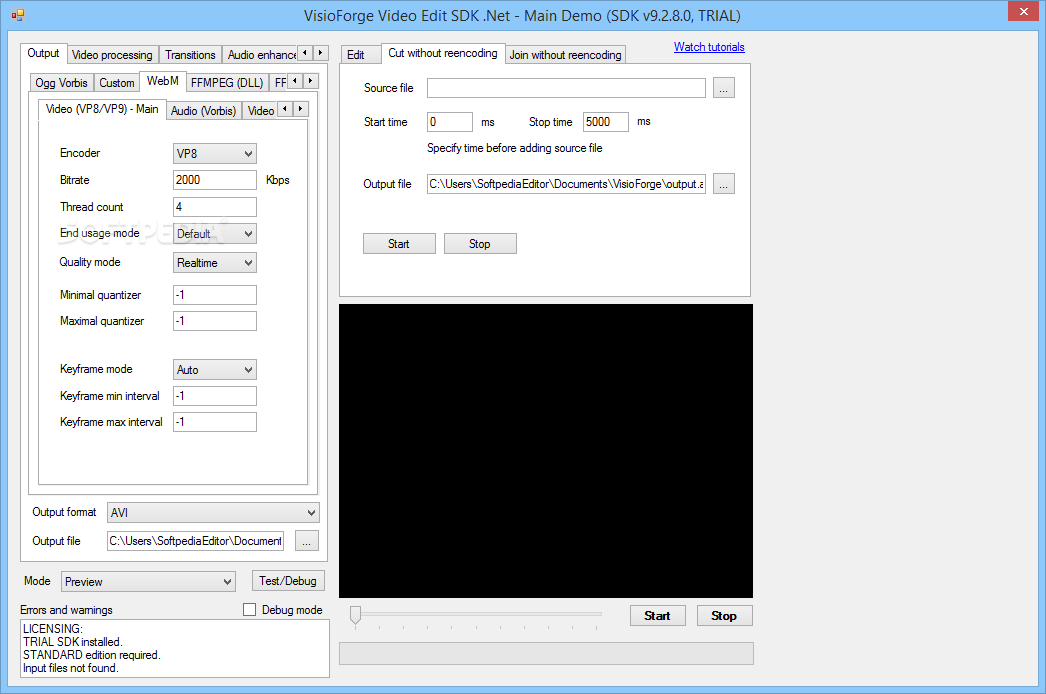Image resolution: width=1046 pixels, height=694 pixels.
Task: Open Quality mode Realtime dropdown
Action: click(x=214, y=263)
